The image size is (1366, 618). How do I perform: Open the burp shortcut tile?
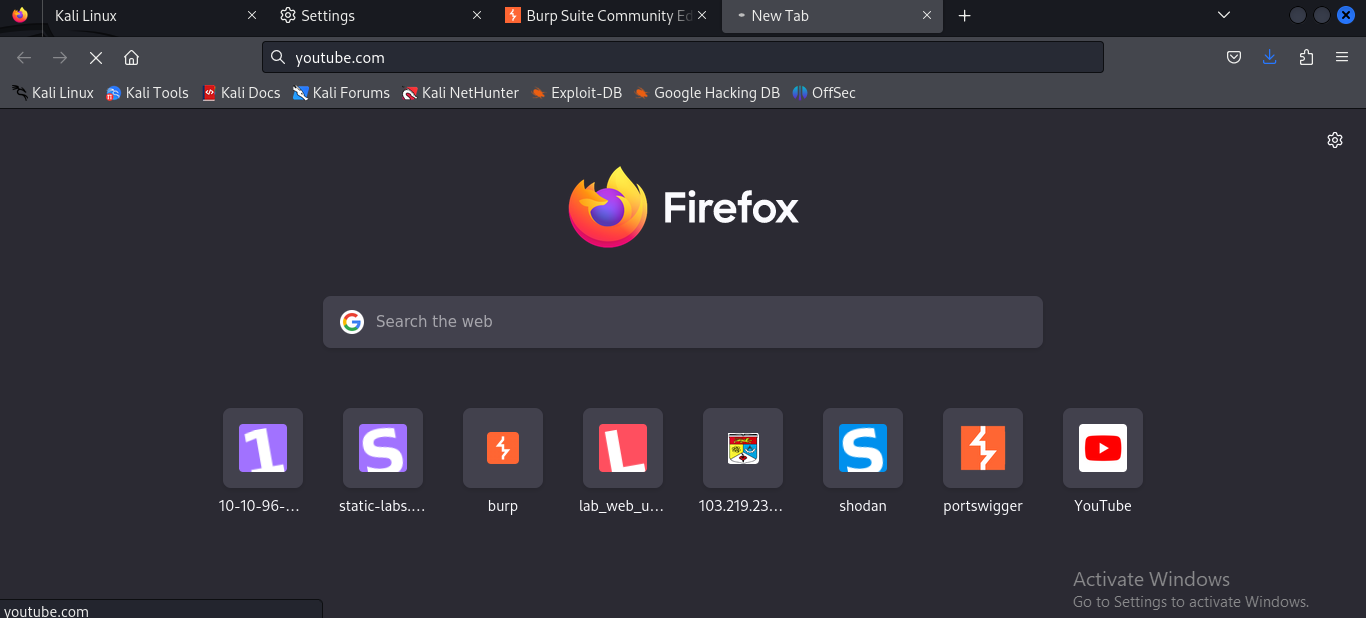coord(503,448)
